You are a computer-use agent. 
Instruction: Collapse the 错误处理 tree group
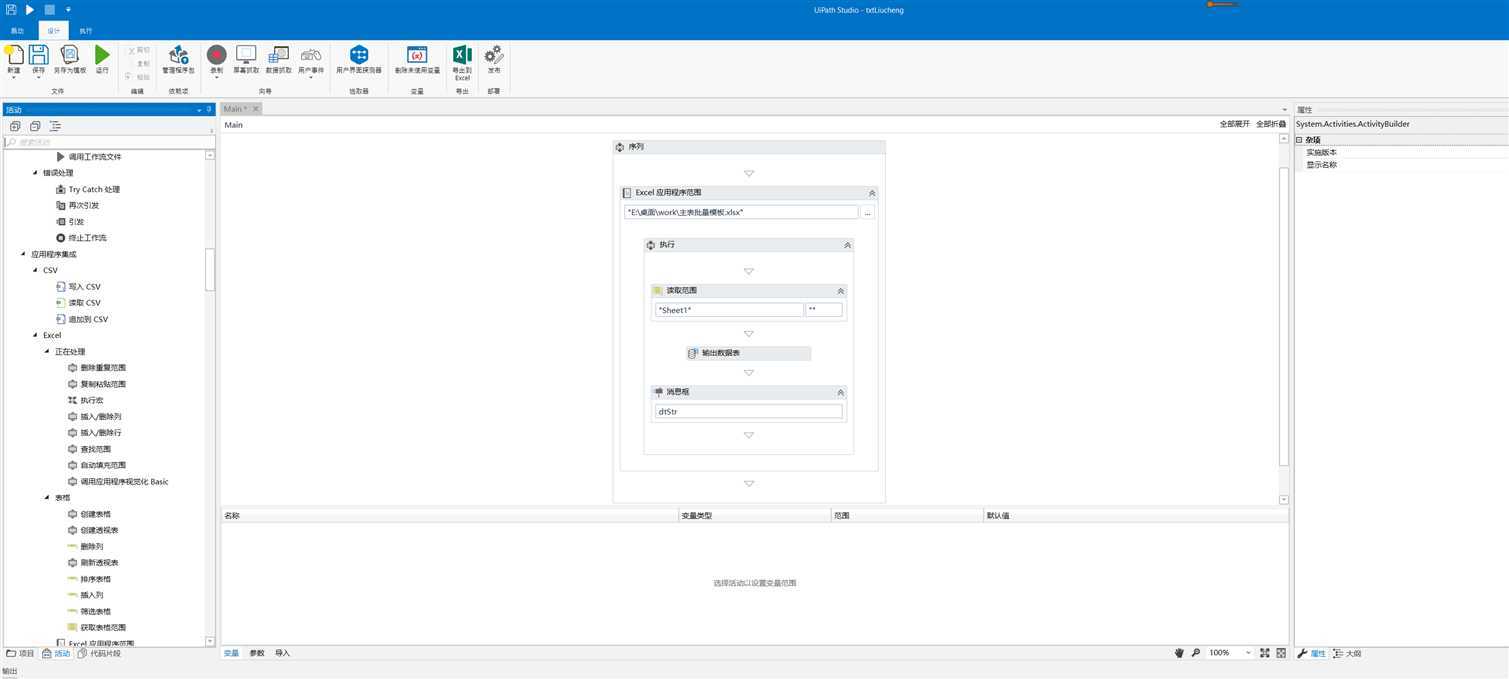pos(35,173)
